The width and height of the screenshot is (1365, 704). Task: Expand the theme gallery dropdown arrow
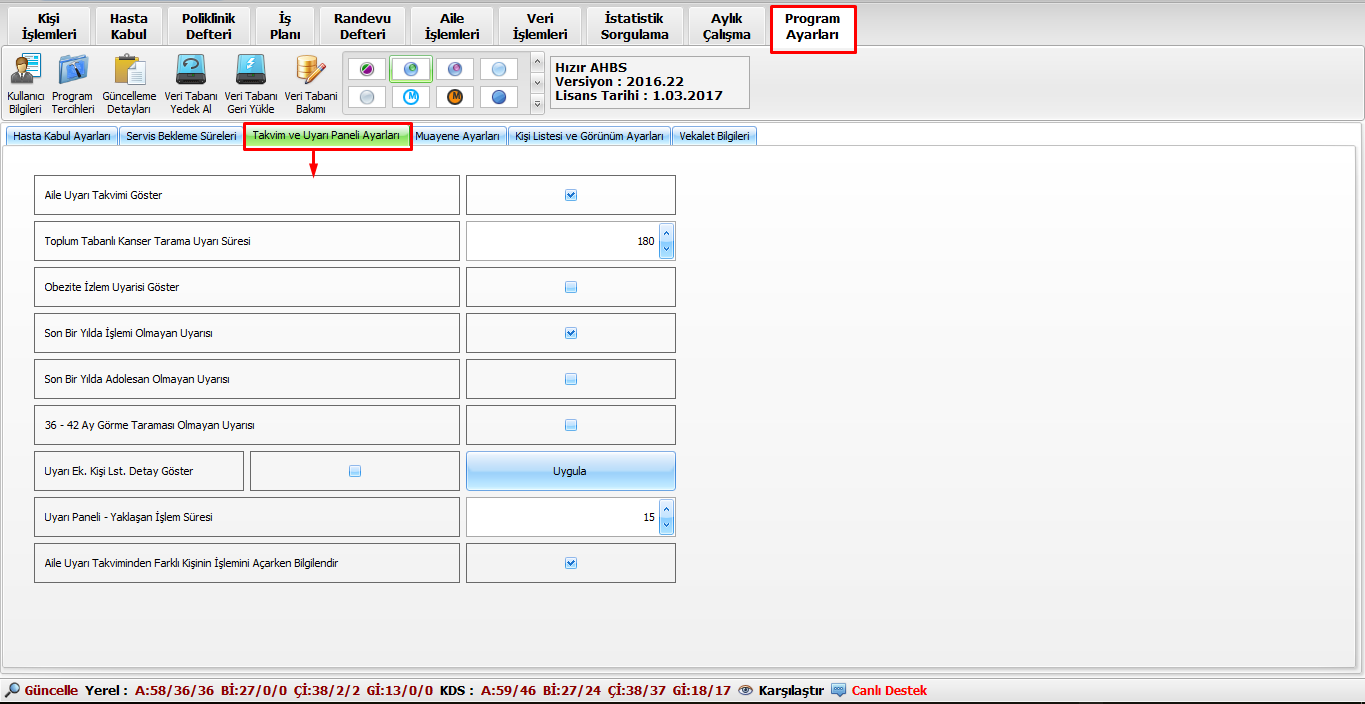point(538,104)
